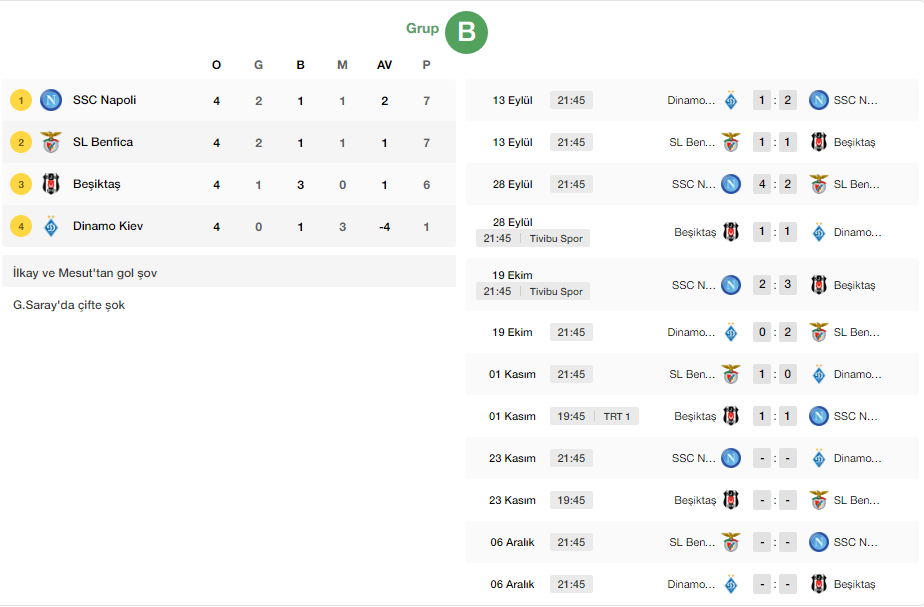Screen dimensions: 924x607
Task: Click the Dinamo Kiev crest in the standings
Action: click(51, 226)
